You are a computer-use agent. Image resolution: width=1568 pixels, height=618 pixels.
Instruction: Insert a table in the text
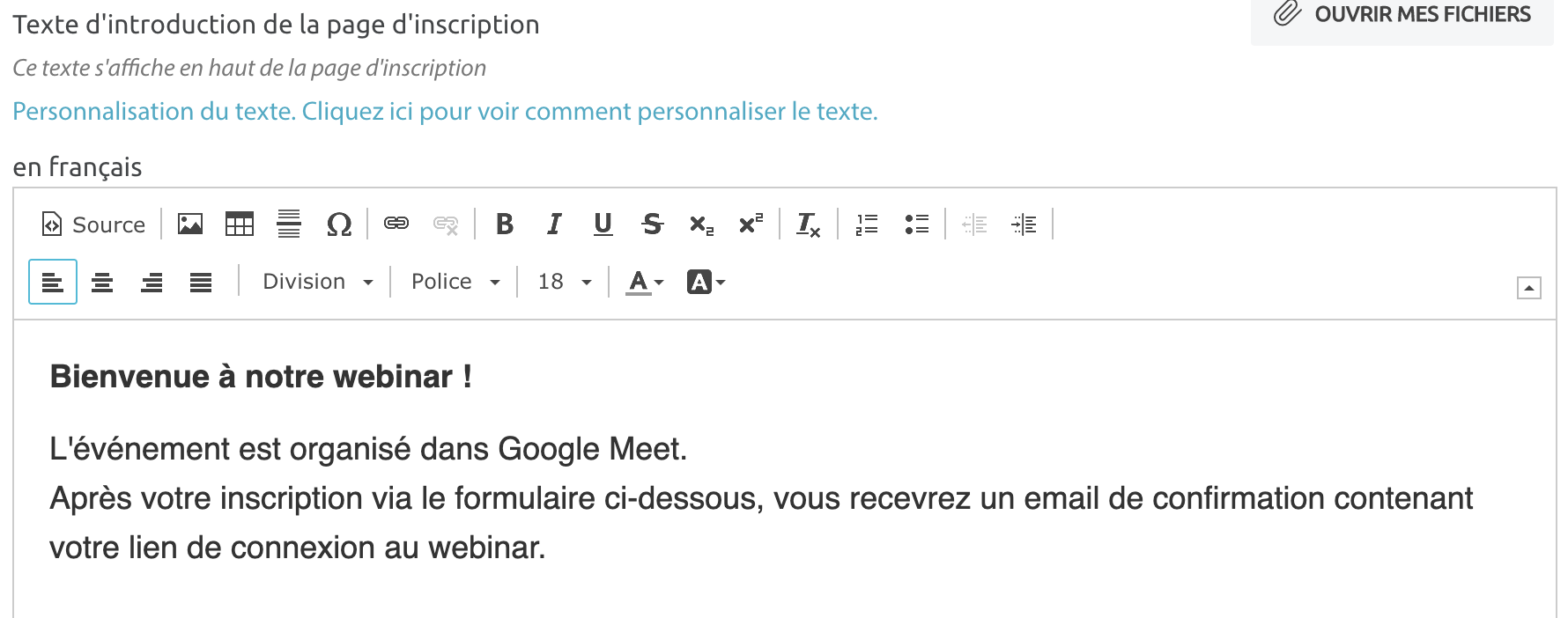240,224
